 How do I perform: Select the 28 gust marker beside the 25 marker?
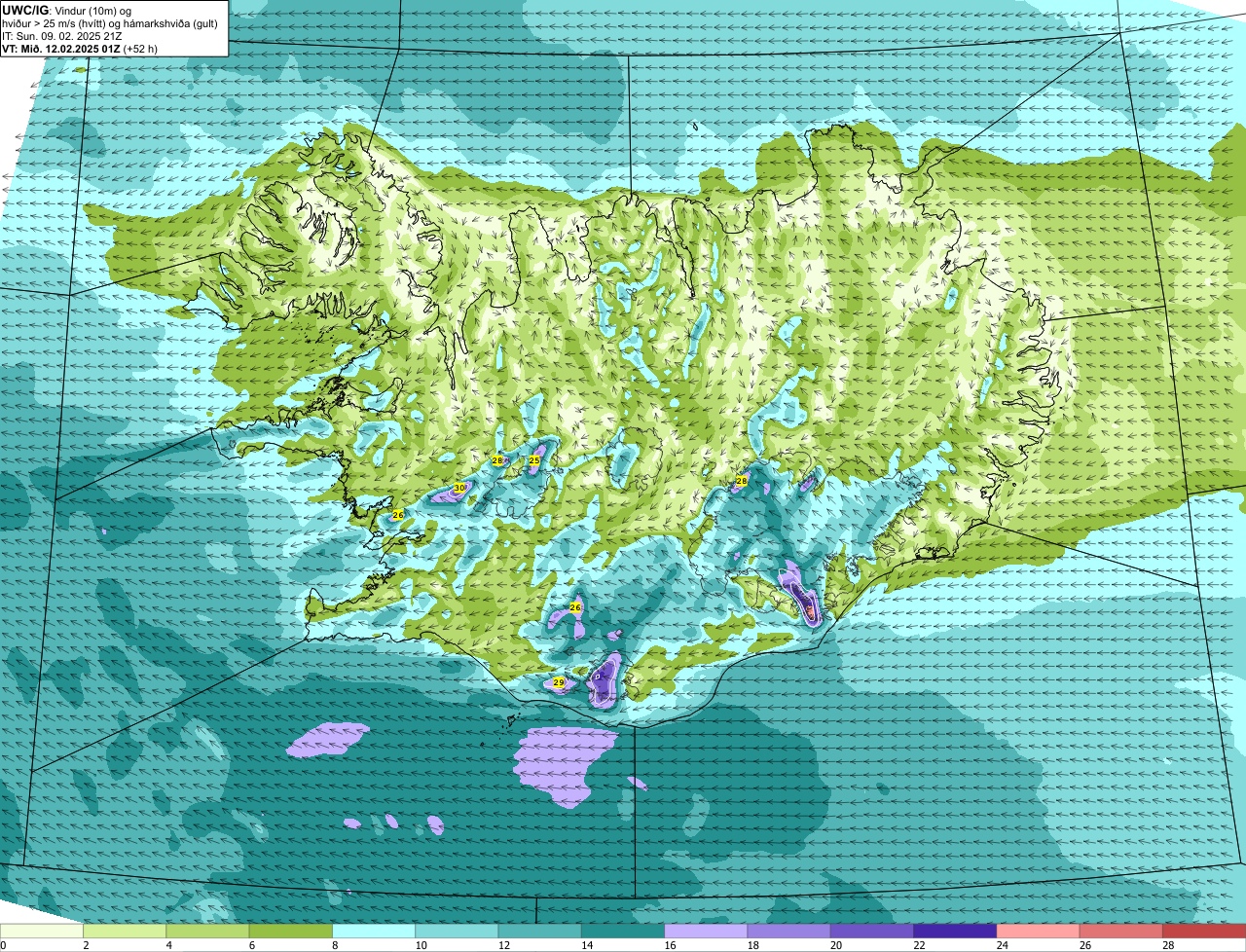pyautogui.click(x=497, y=459)
